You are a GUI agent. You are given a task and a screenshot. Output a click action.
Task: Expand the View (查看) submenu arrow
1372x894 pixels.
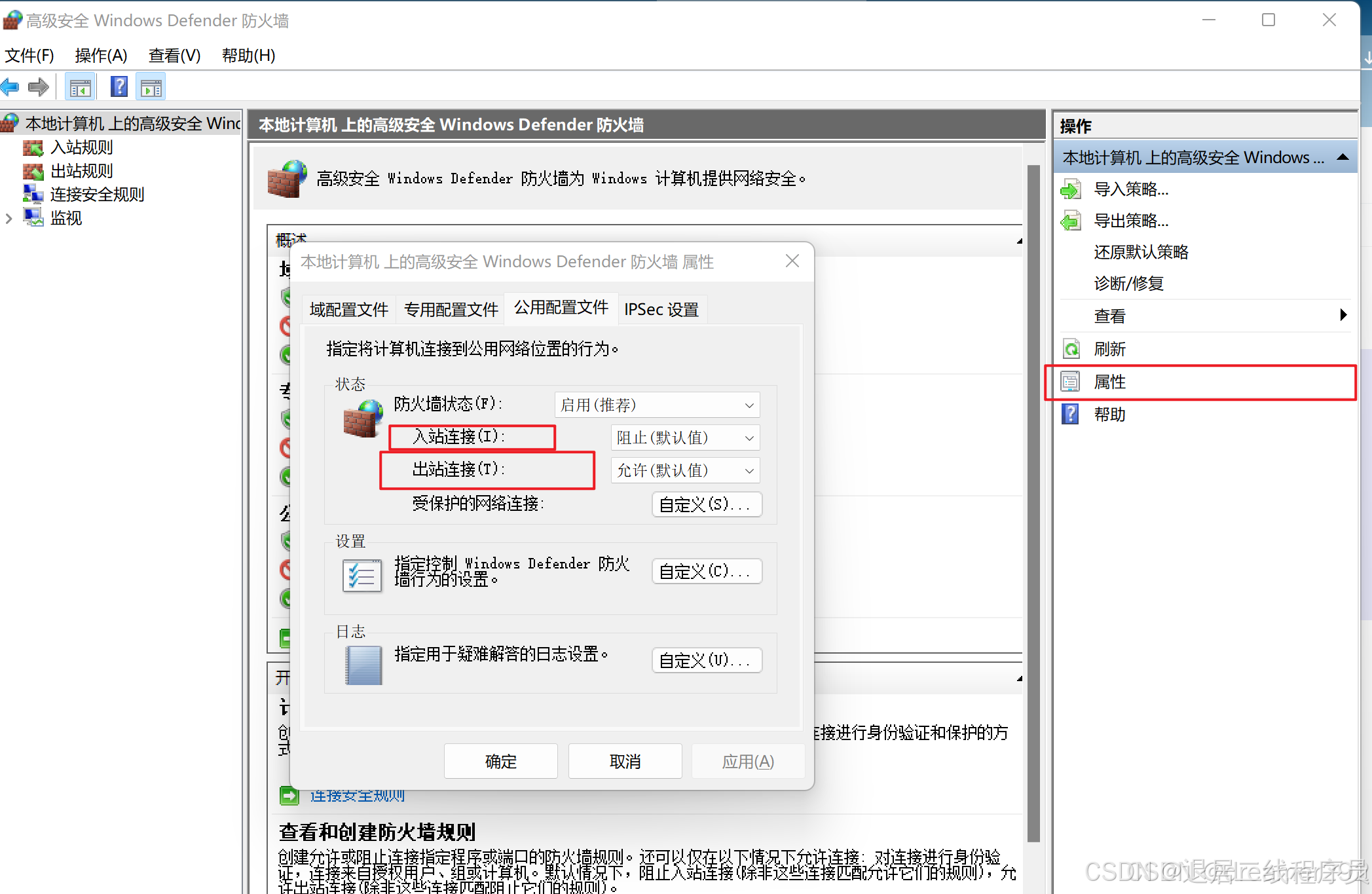pyautogui.click(x=1343, y=315)
